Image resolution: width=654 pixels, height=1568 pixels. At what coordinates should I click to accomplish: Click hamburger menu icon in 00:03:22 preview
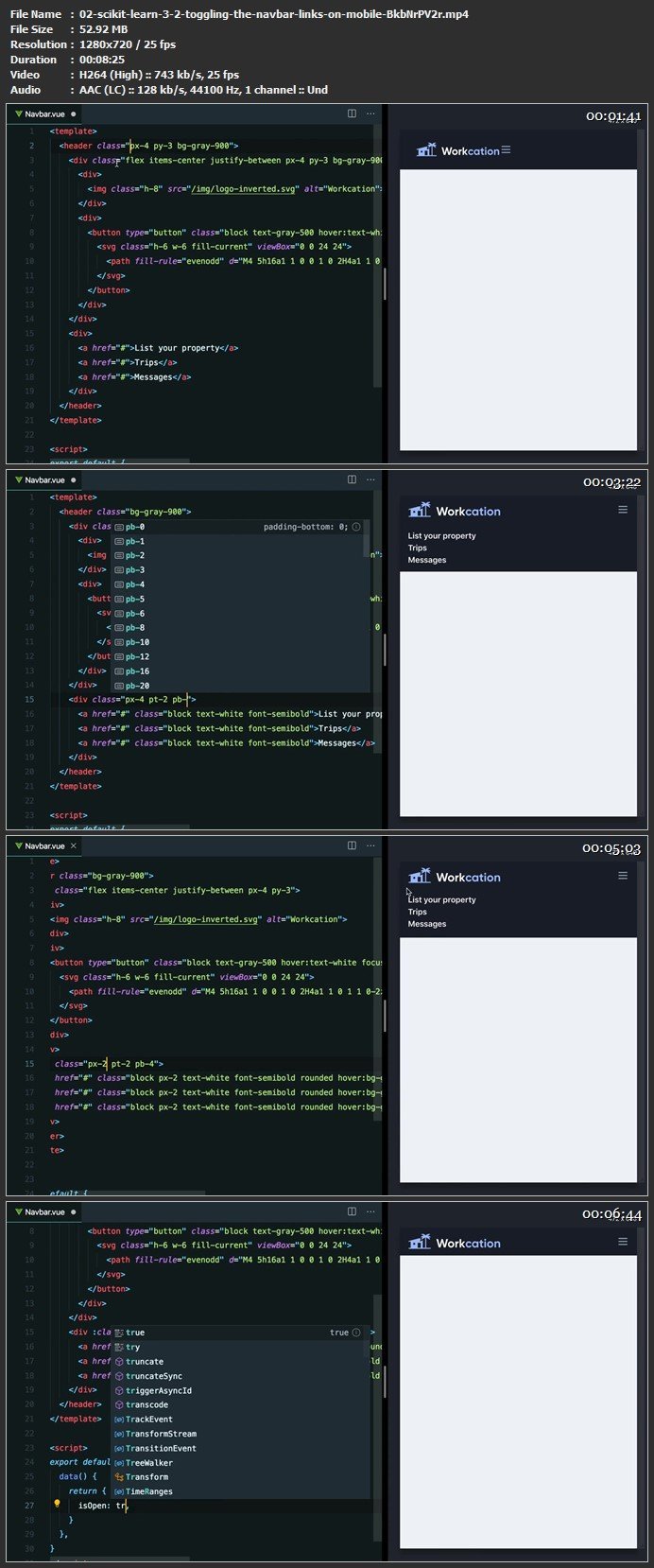(x=623, y=510)
